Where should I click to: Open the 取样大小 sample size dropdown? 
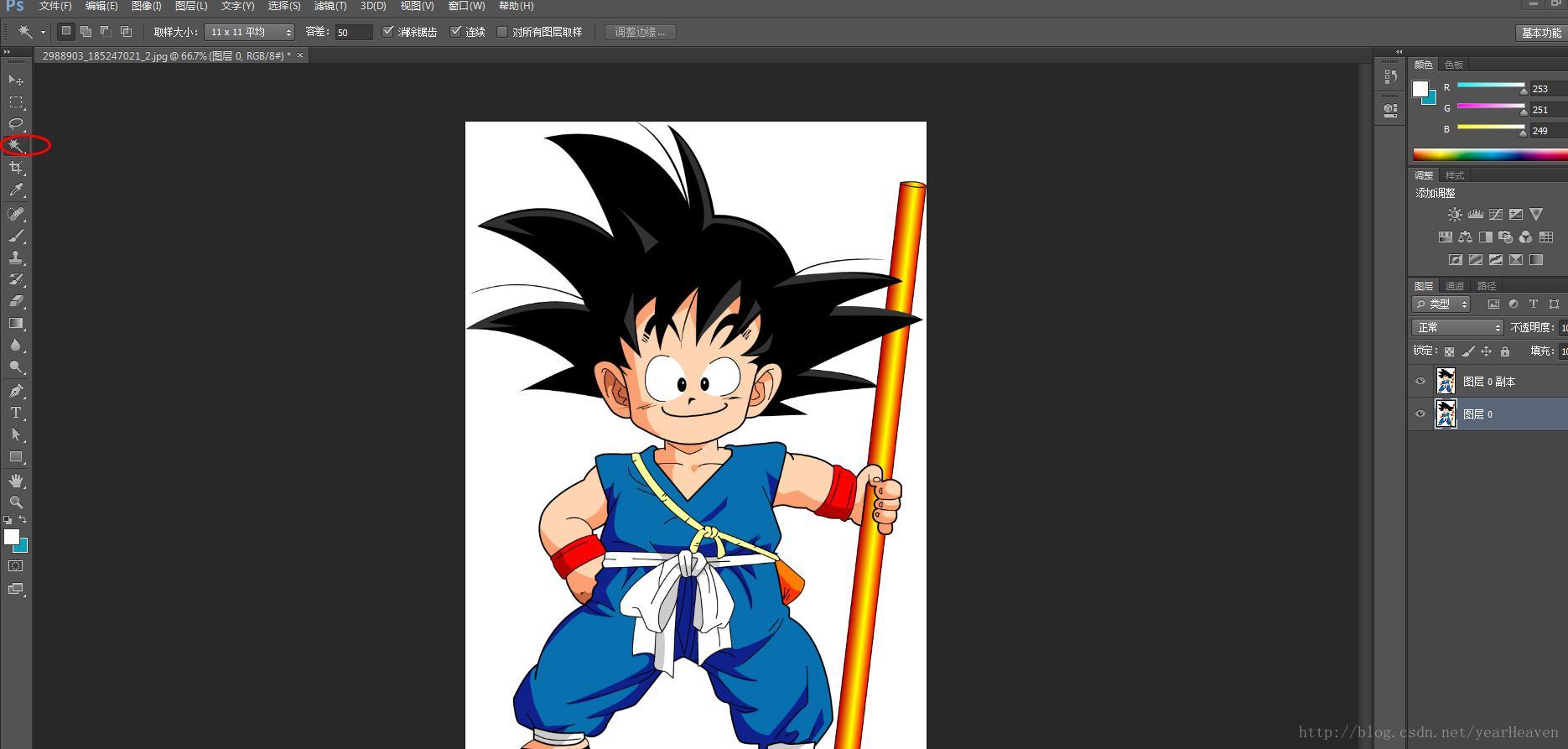249,32
